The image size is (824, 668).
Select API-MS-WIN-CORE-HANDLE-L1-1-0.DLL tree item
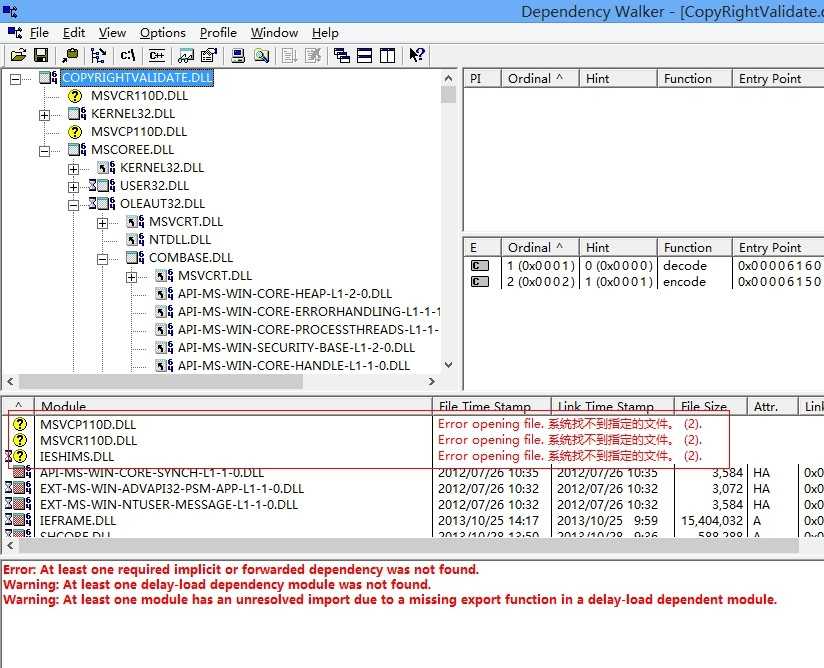(x=294, y=366)
